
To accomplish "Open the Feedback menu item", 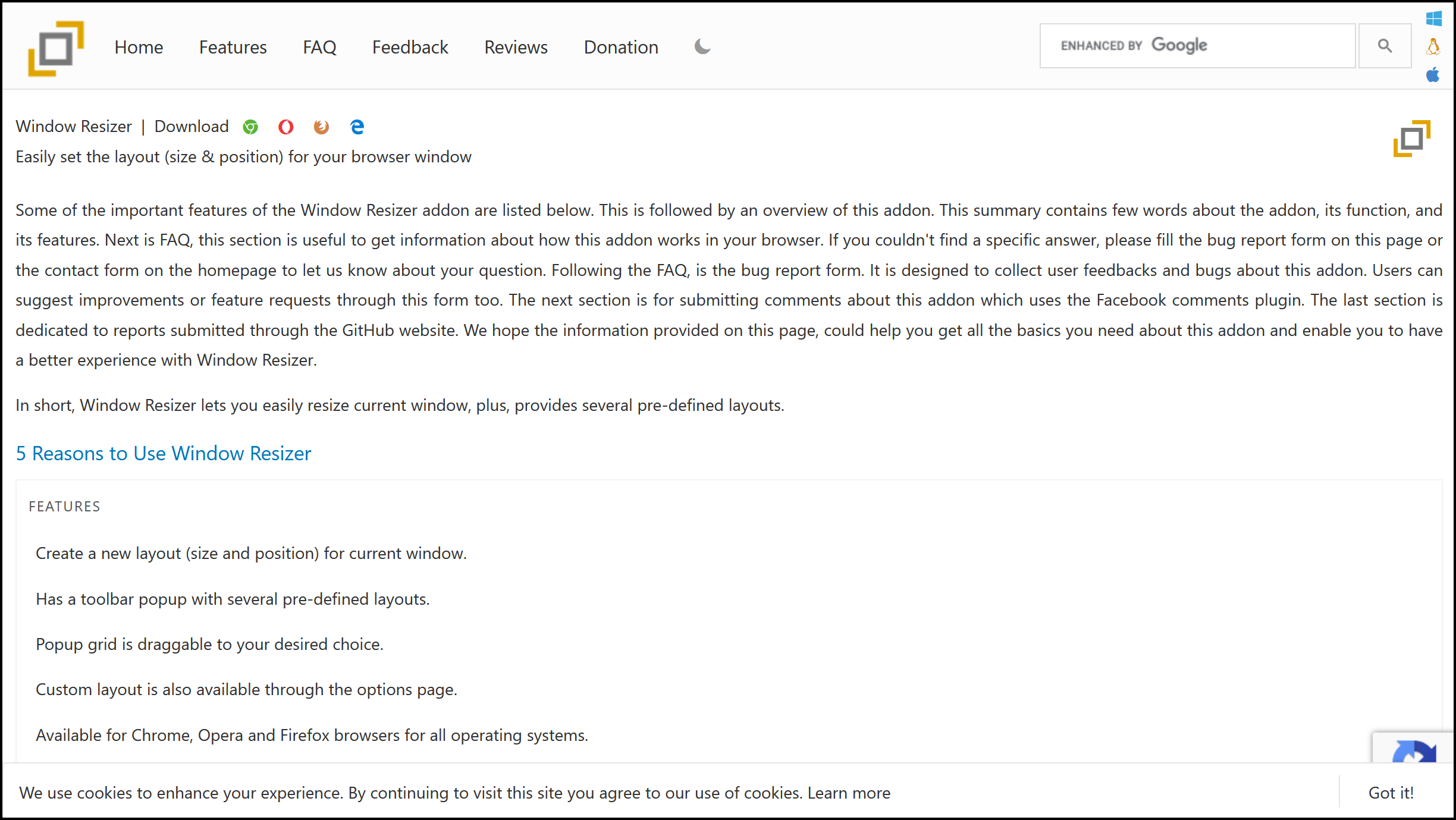I will pyautogui.click(x=410, y=47).
